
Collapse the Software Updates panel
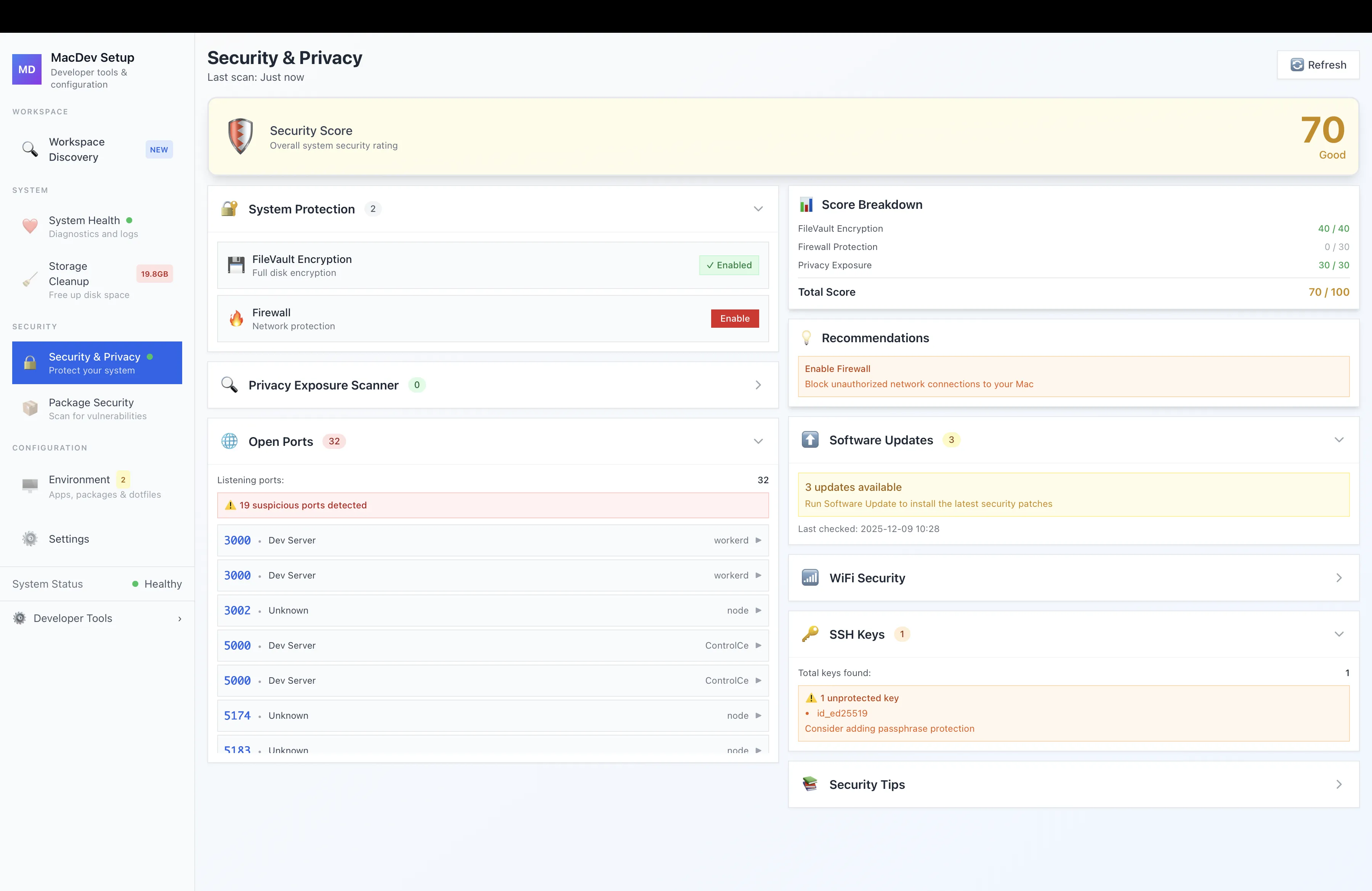point(1339,440)
